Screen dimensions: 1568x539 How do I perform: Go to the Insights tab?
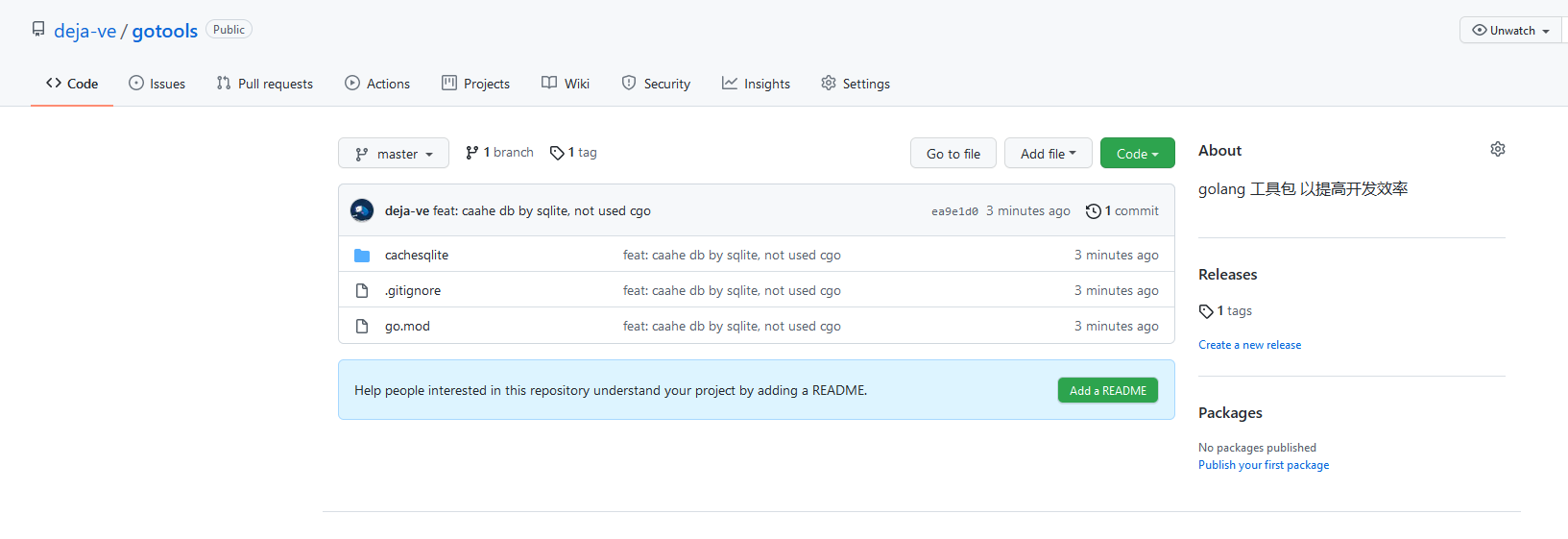pyautogui.click(x=757, y=84)
